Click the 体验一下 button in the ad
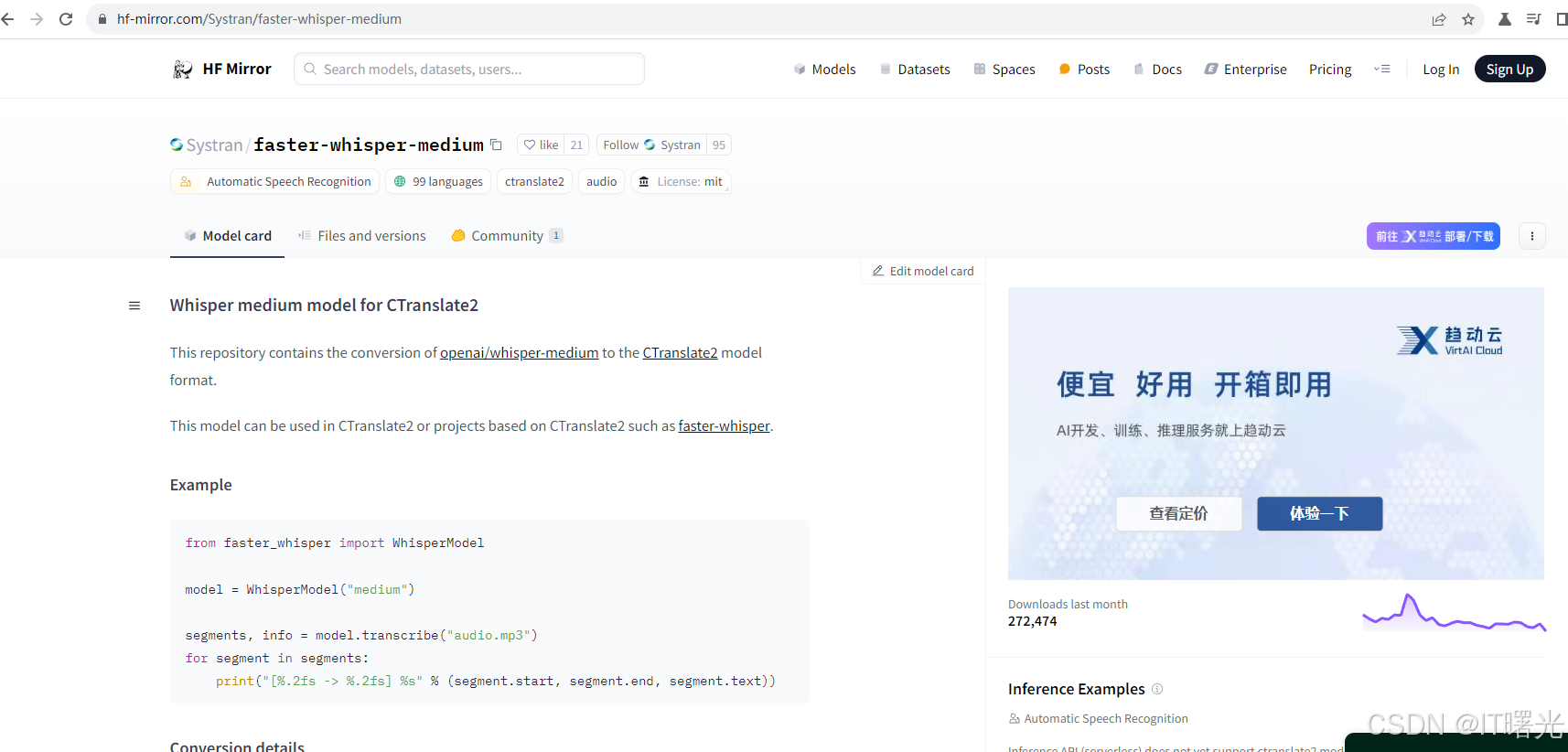1568x752 pixels. pyautogui.click(x=1319, y=514)
